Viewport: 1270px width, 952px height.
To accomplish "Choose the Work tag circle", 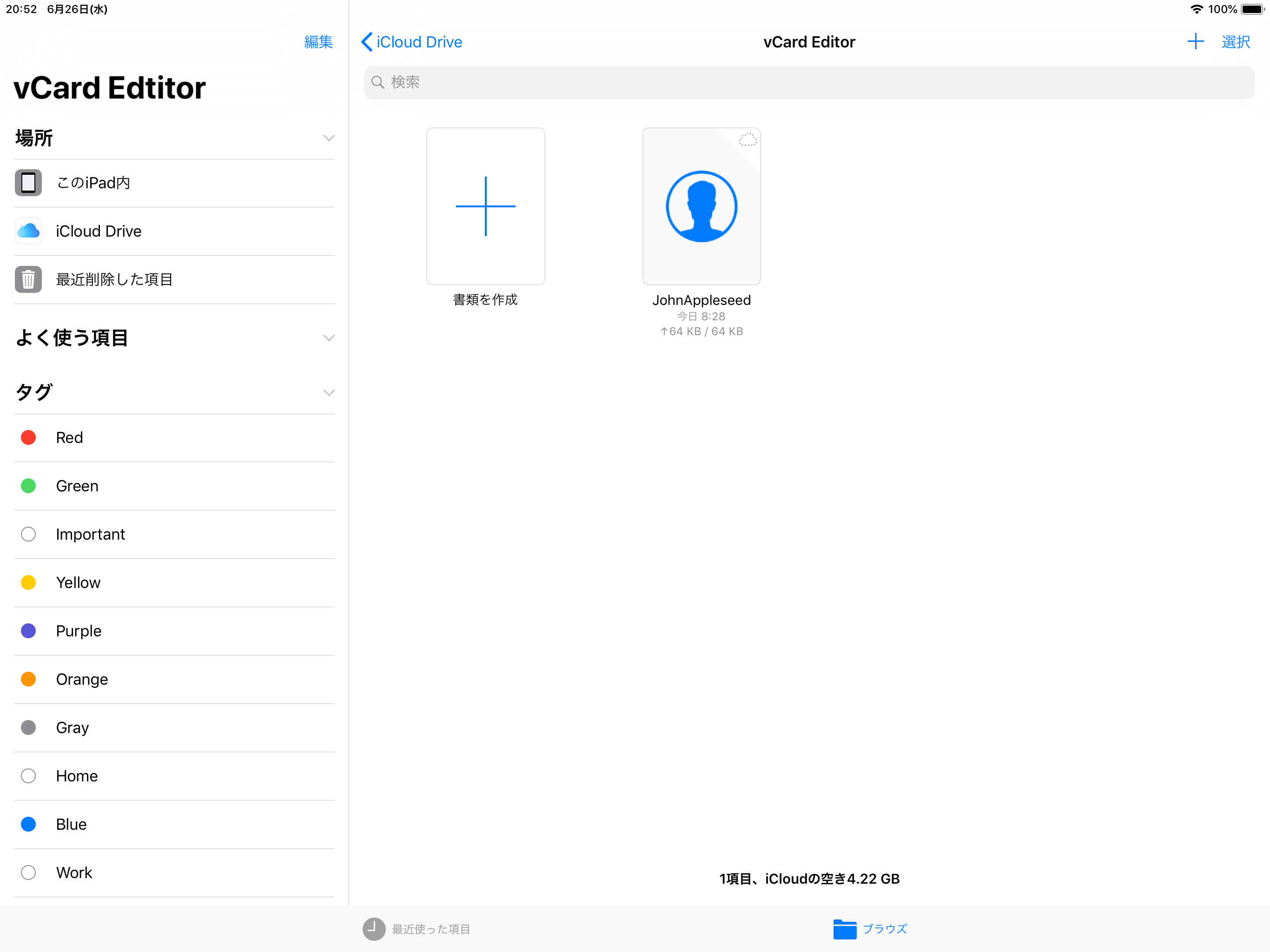I will click(x=28, y=872).
